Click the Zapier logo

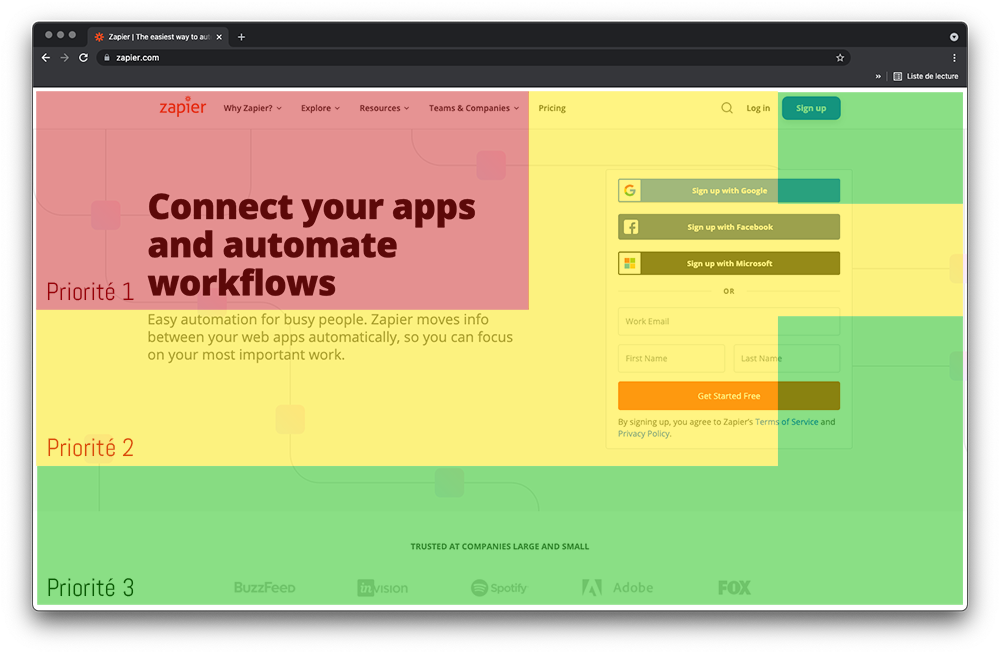click(182, 107)
